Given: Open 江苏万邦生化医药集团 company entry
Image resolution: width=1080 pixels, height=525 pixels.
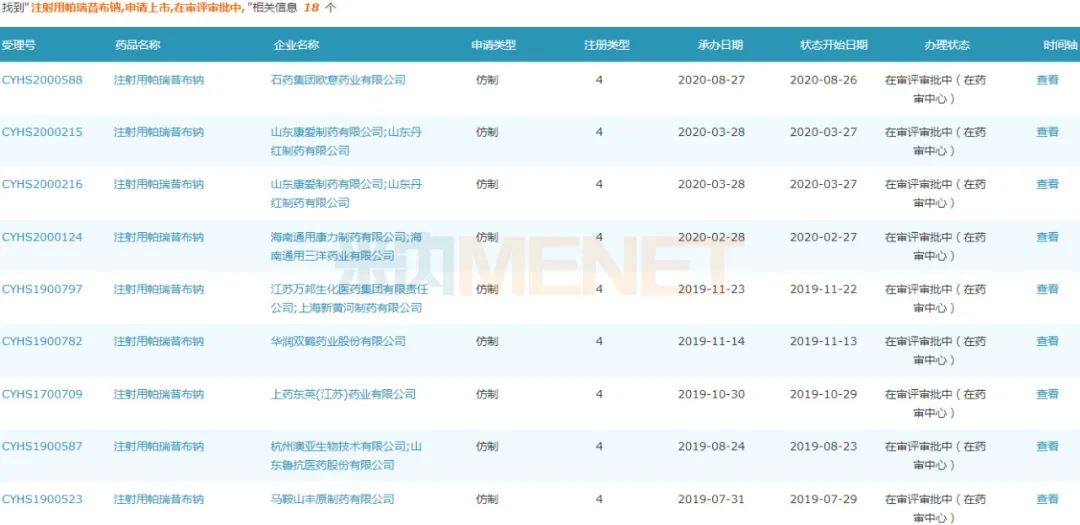Looking at the screenshot, I should [349, 298].
